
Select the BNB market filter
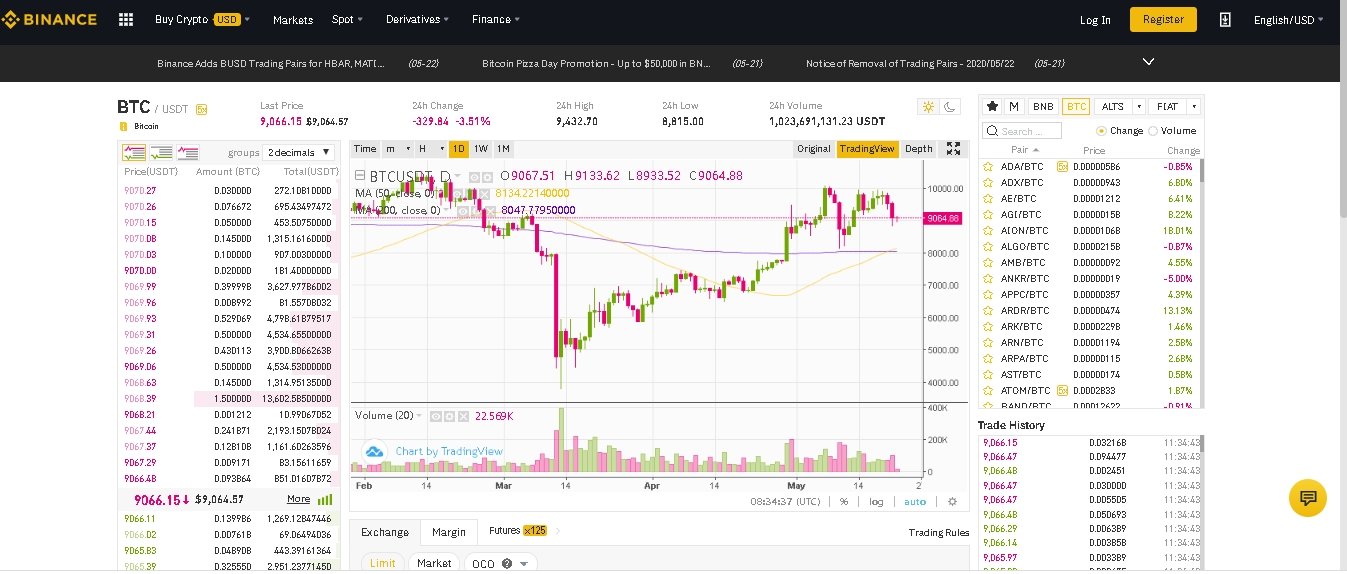tap(1043, 106)
